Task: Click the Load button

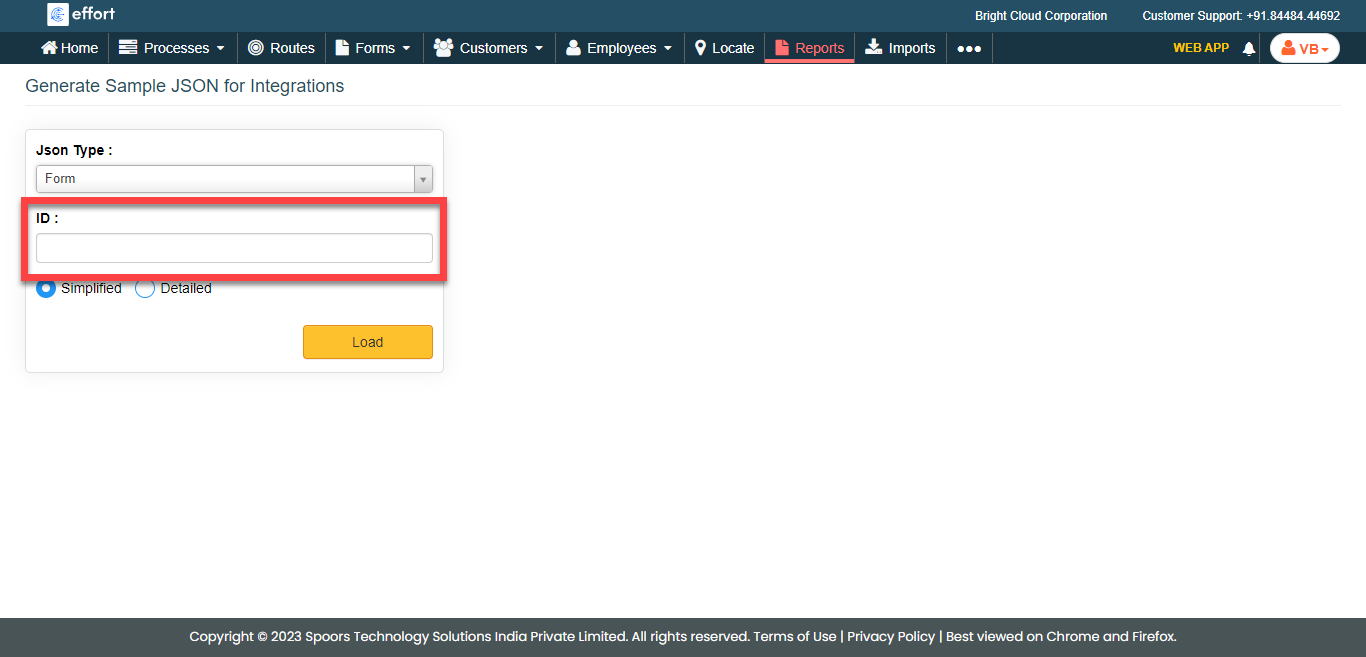Action: coord(367,342)
